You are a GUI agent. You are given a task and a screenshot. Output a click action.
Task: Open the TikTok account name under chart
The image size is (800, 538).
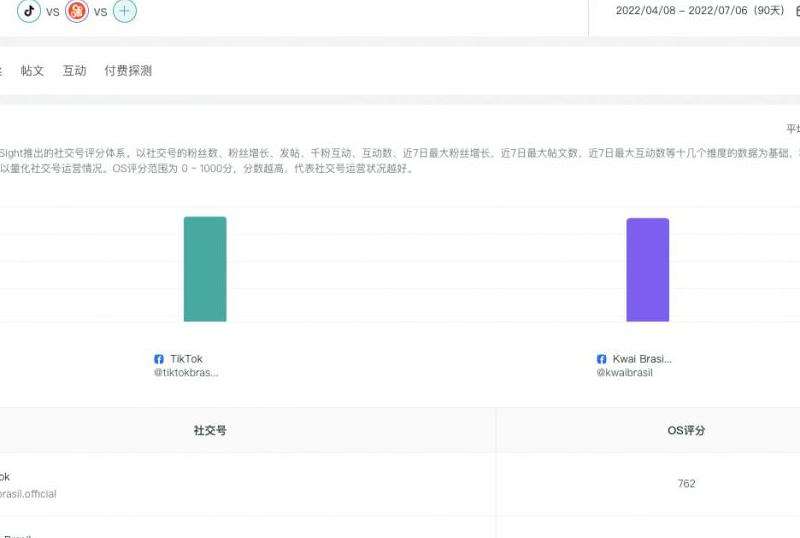coord(186,359)
